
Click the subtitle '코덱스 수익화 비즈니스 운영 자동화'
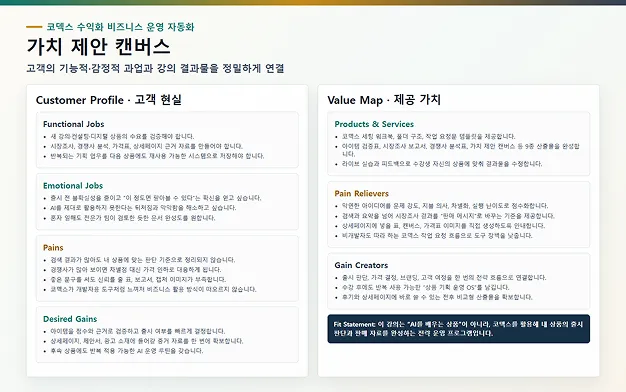coord(120,27)
